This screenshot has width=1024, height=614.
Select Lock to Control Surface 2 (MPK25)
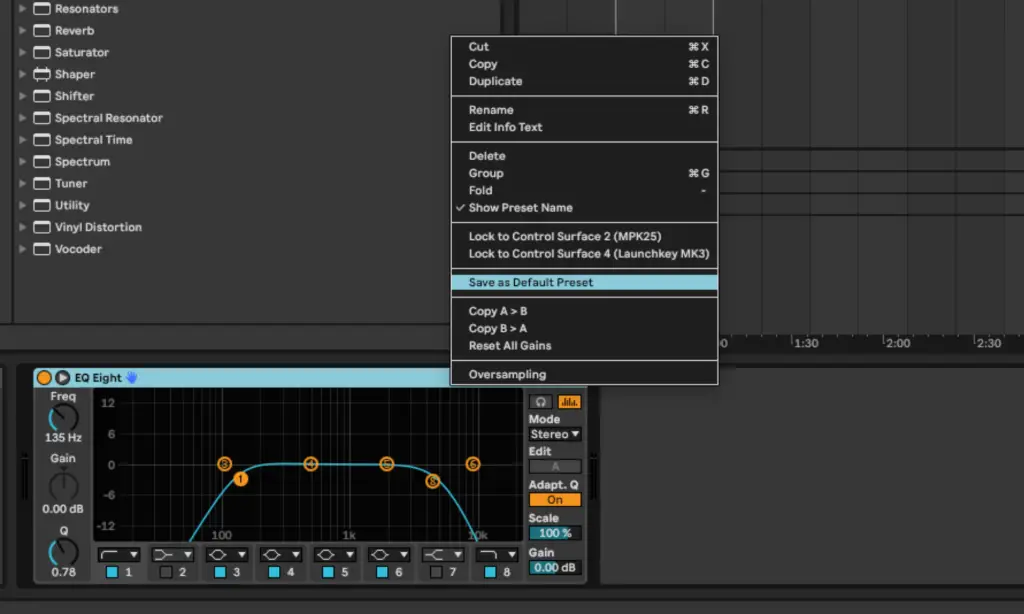(584, 236)
